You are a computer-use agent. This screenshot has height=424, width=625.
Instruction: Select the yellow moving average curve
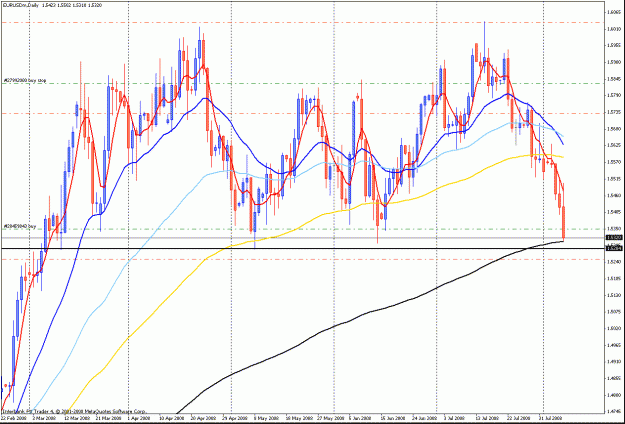[319, 216]
